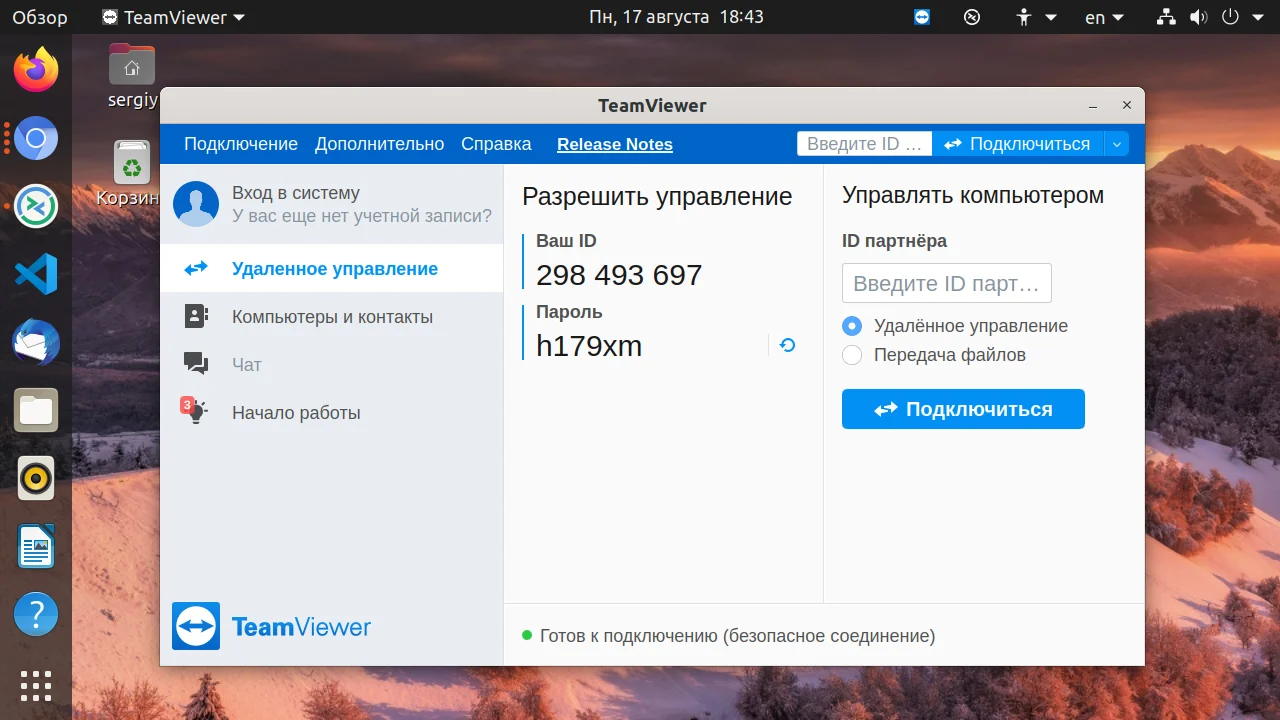Launch Firefox from the dock
The width and height of the screenshot is (1280, 720).
click(36, 70)
